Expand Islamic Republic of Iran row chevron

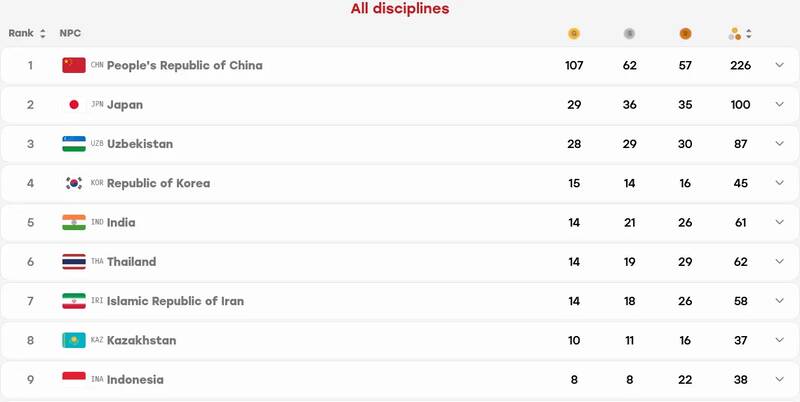point(779,300)
